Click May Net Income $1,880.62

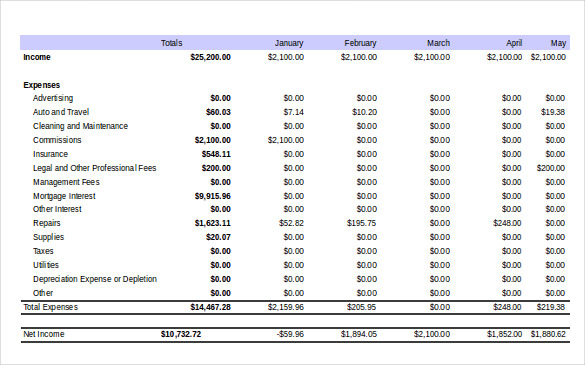click(548, 334)
